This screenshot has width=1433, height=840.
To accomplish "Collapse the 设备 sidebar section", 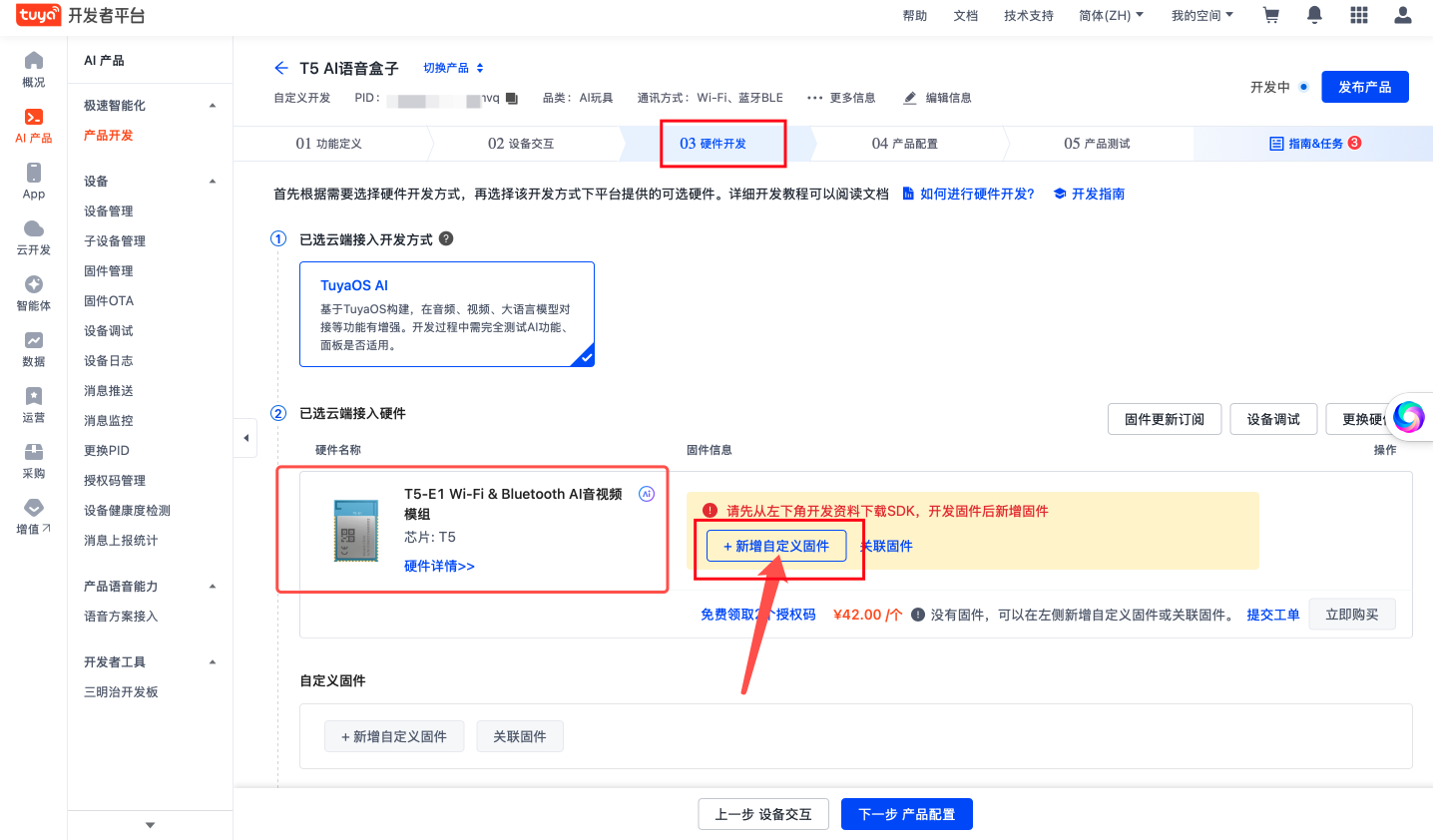I will coord(212,181).
